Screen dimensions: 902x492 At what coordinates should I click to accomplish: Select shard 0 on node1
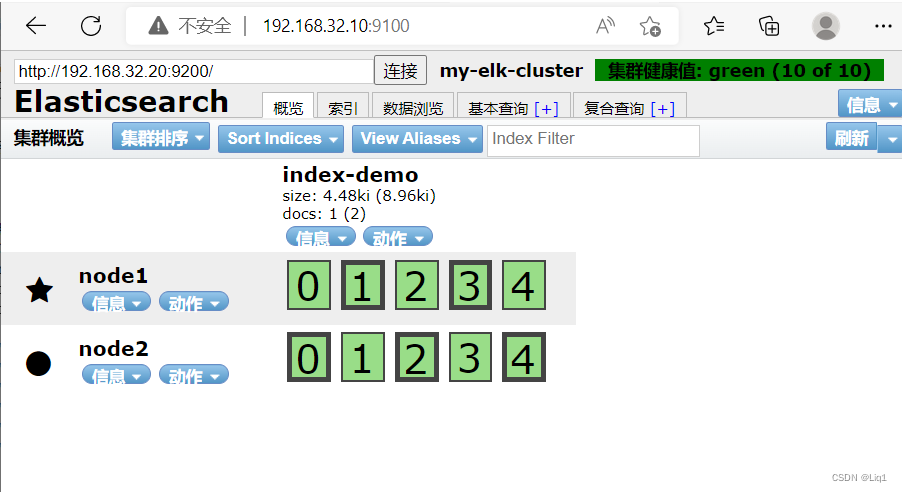tap(309, 285)
